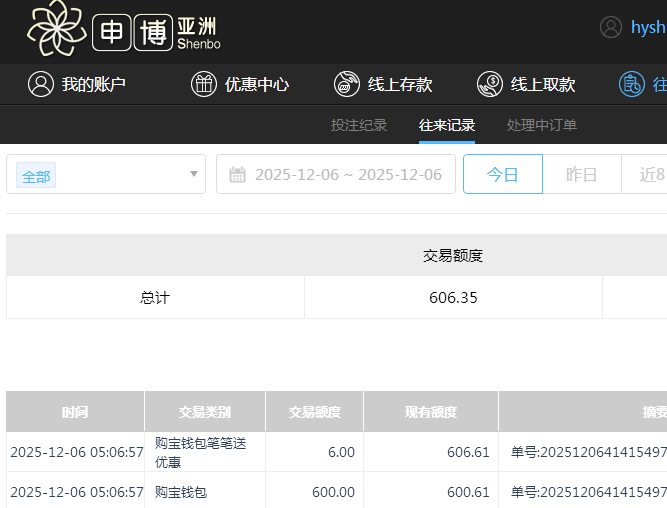Click timestamp in 购宝钱包笔笔送优惠 row
Image resolution: width=667 pixels, height=508 pixels.
(77, 452)
